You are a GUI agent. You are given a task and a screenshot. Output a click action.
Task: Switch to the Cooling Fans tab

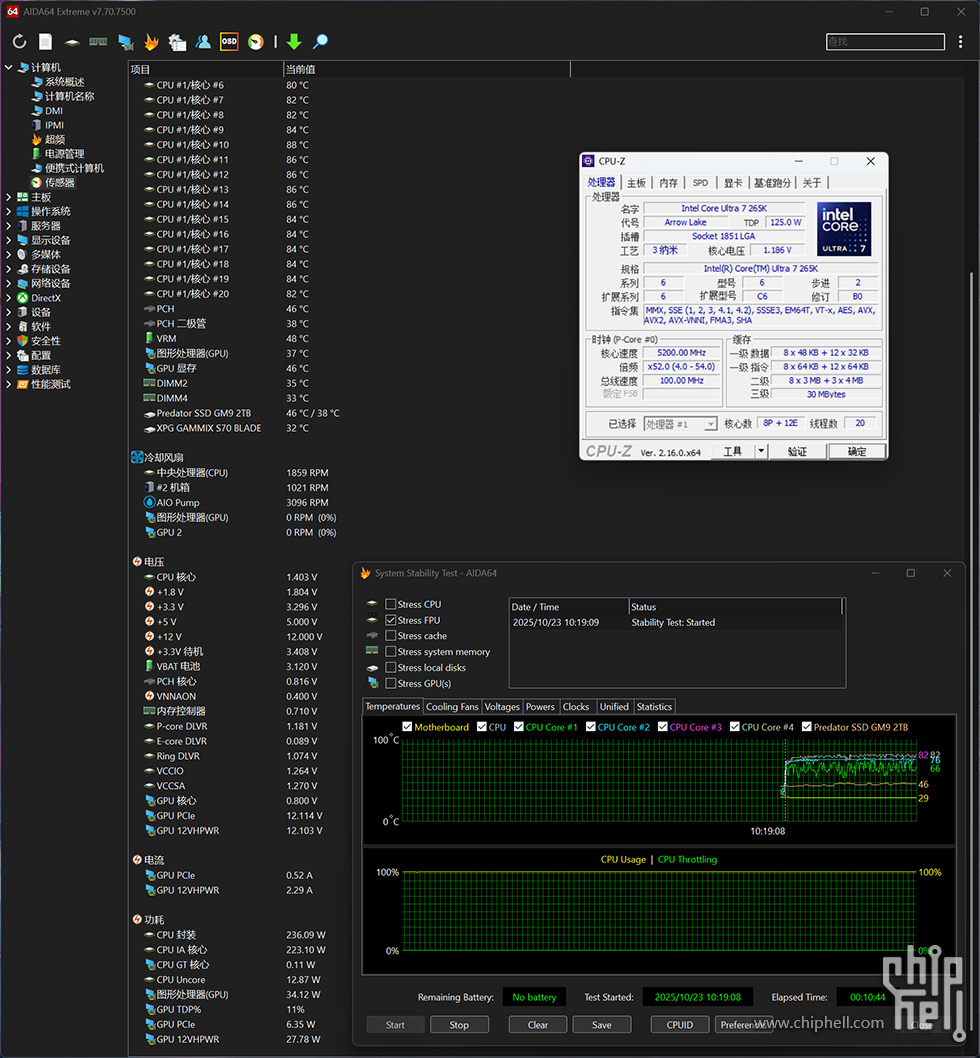(452, 707)
